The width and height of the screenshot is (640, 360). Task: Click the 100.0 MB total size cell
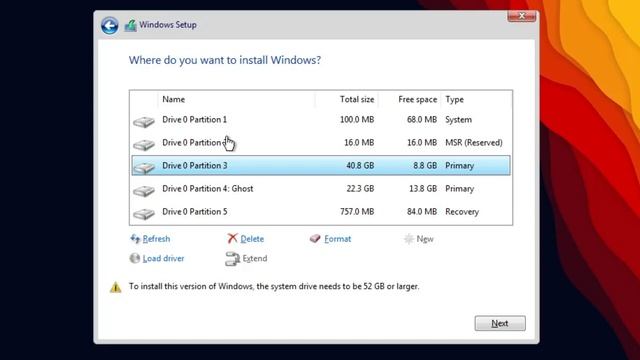click(x=357, y=120)
